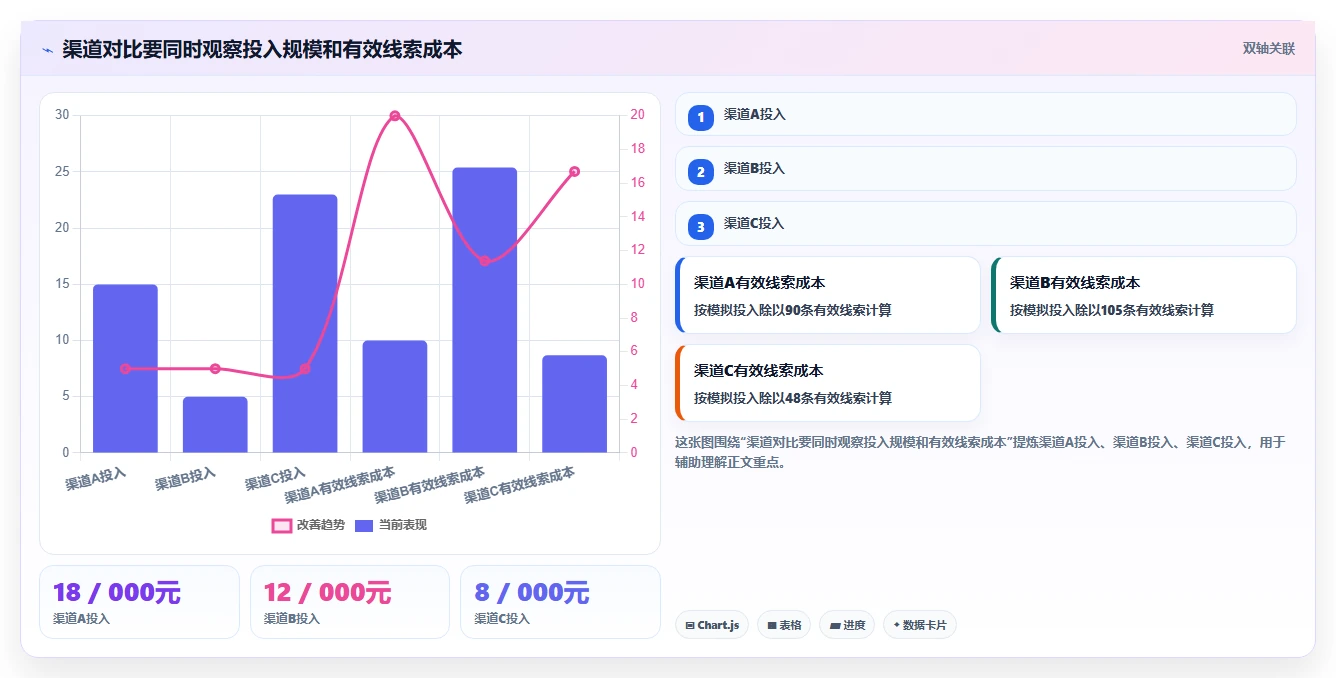This screenshot has height=678, width=1336.
Task: Click the 渠道A有效线索成本 bar
Action: click(395, 397)
